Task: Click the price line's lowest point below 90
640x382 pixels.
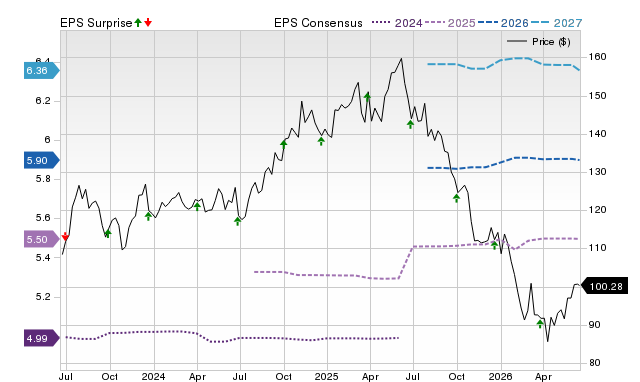Action: click(547, 341)
